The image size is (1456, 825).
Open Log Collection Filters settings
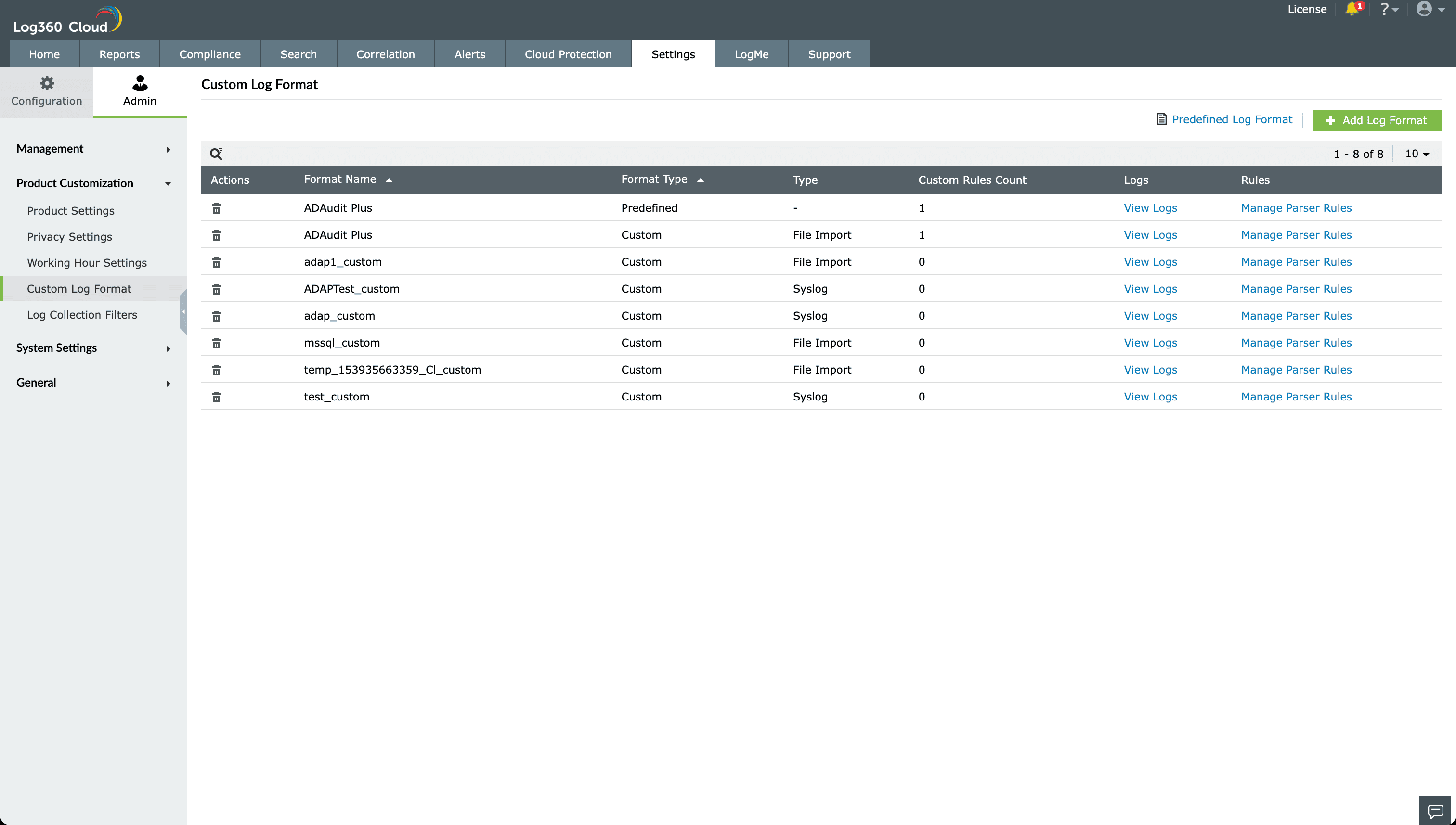[x=82, y=314]
